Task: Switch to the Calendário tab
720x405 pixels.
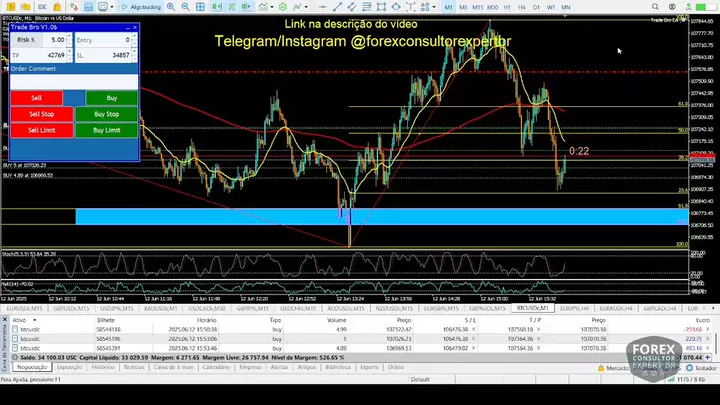Action: [x=216, y=367]
